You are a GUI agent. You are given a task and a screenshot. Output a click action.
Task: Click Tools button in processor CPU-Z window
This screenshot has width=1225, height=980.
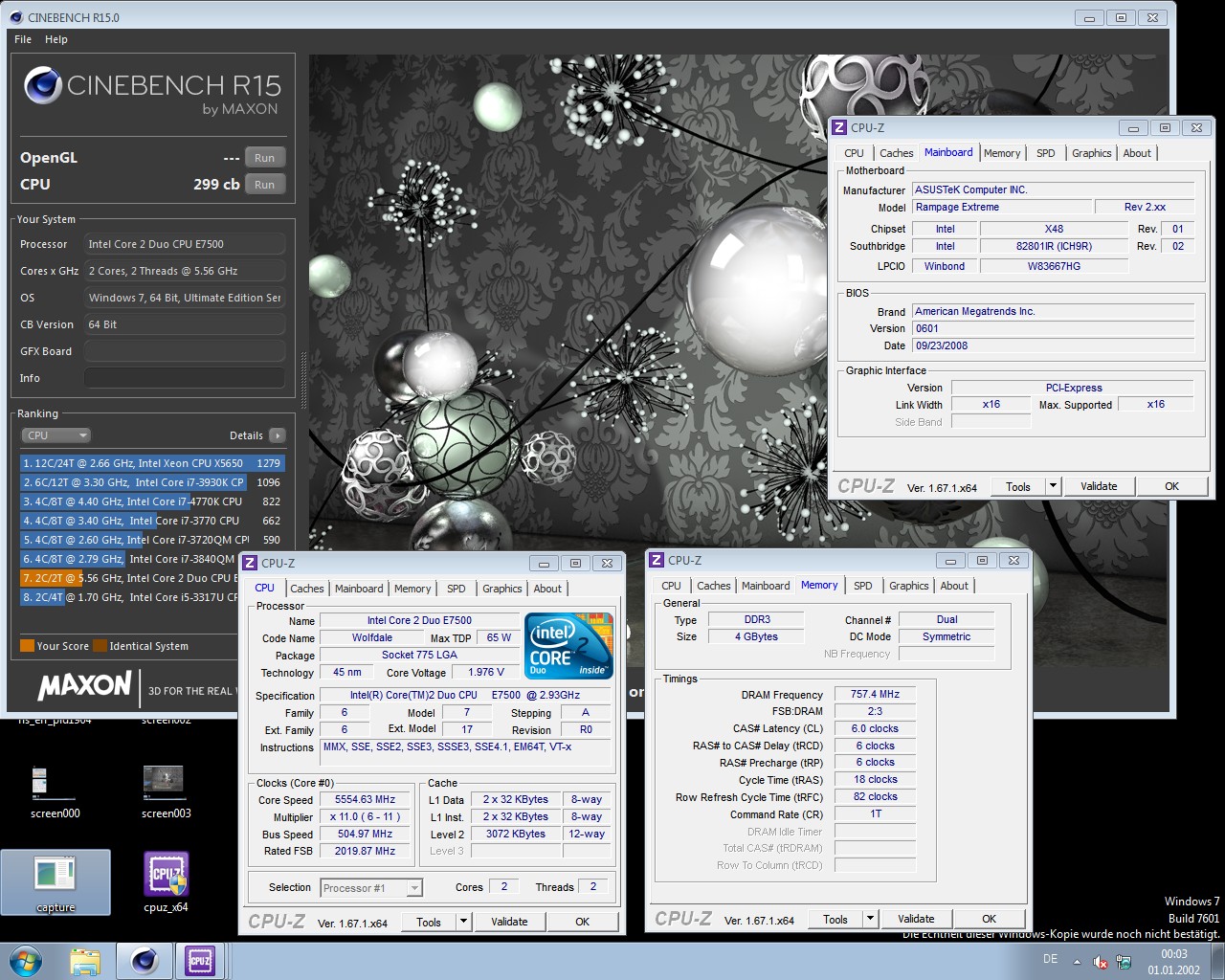(429, 922)
